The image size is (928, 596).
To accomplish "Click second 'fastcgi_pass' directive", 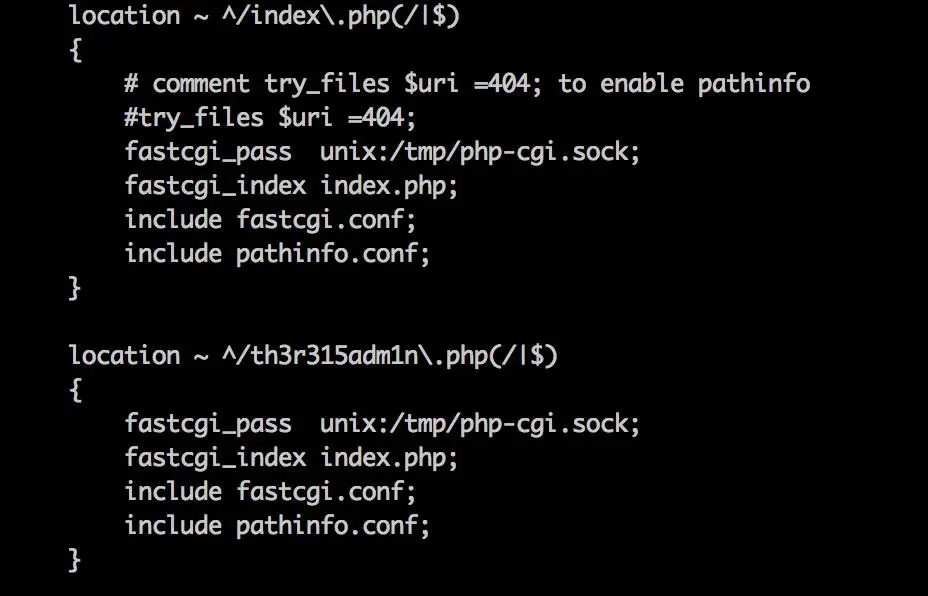I will pyautogui.click(x=208, y=424).
